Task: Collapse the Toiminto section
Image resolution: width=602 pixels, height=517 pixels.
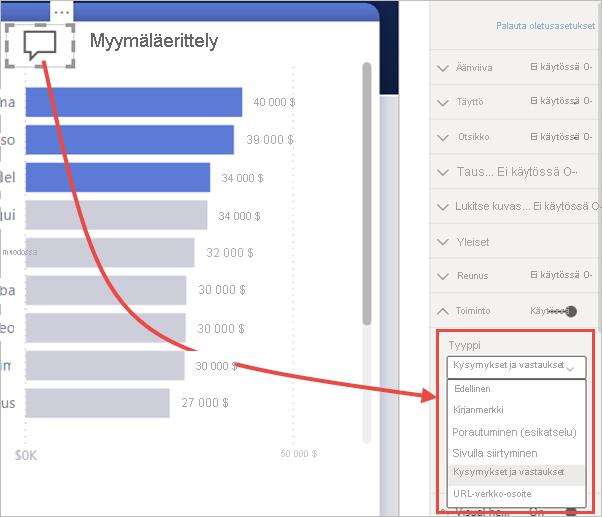Action: click(443, 311)
